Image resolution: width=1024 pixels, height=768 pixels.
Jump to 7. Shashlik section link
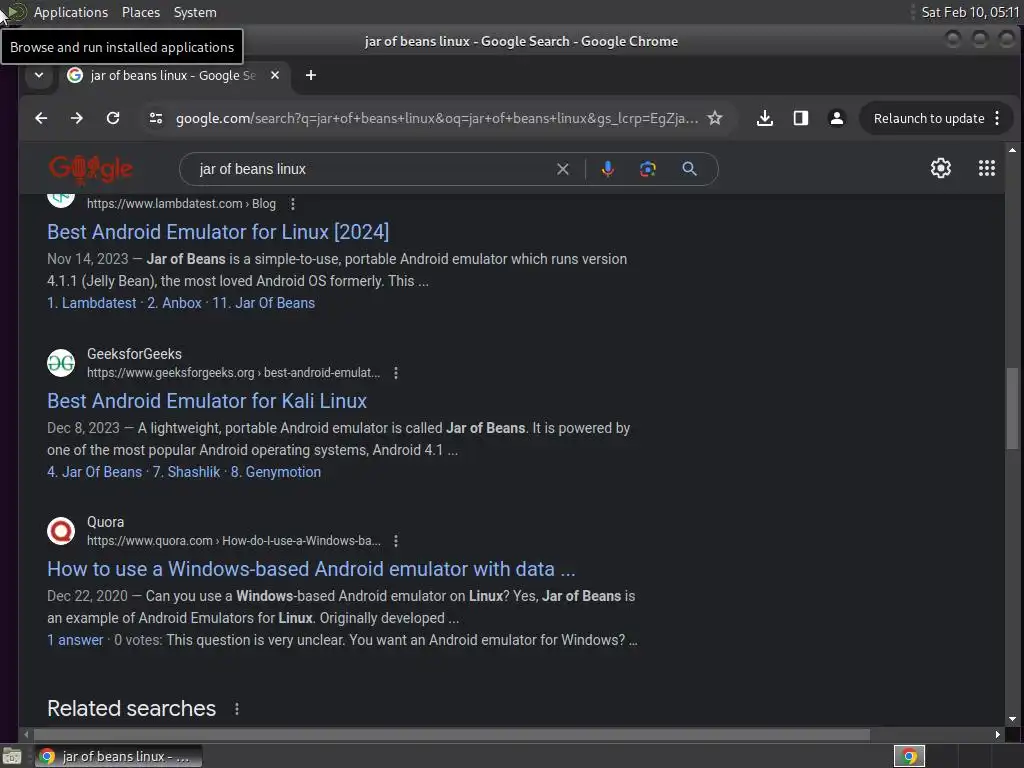[187, 472]
